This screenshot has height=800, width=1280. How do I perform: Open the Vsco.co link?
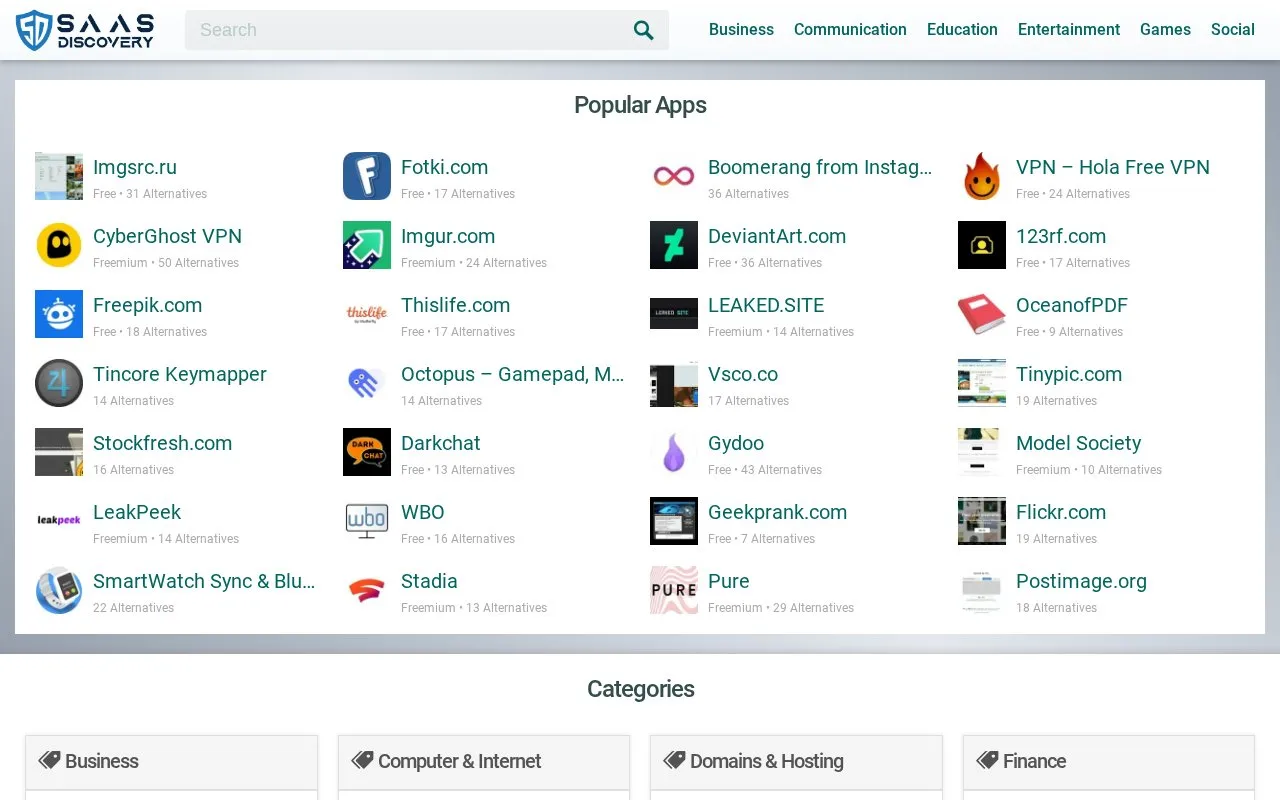click(x=743, y=374)
